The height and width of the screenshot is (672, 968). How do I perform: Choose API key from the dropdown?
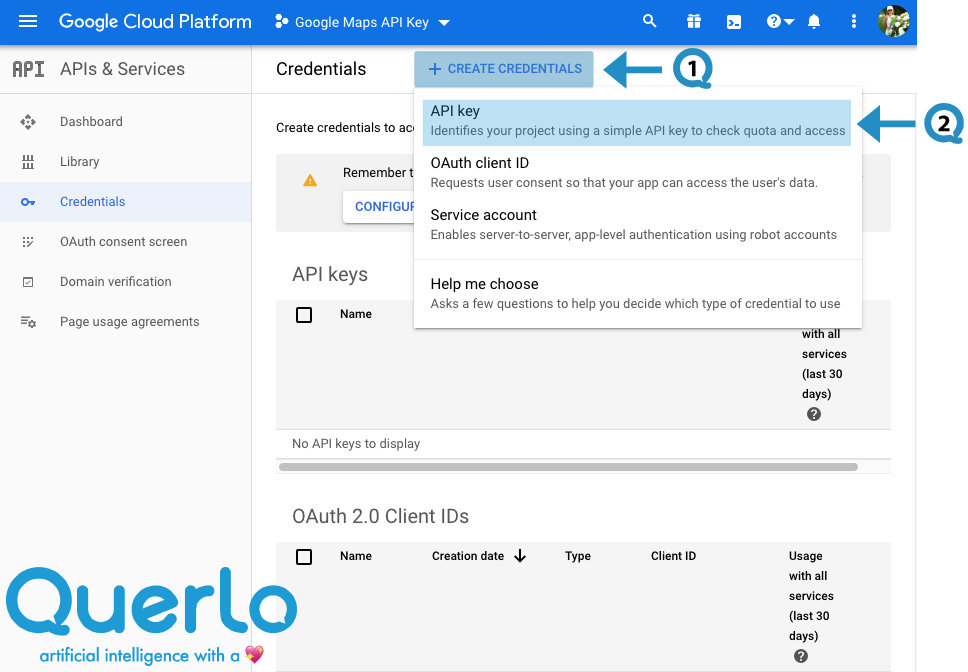[636, 123]
